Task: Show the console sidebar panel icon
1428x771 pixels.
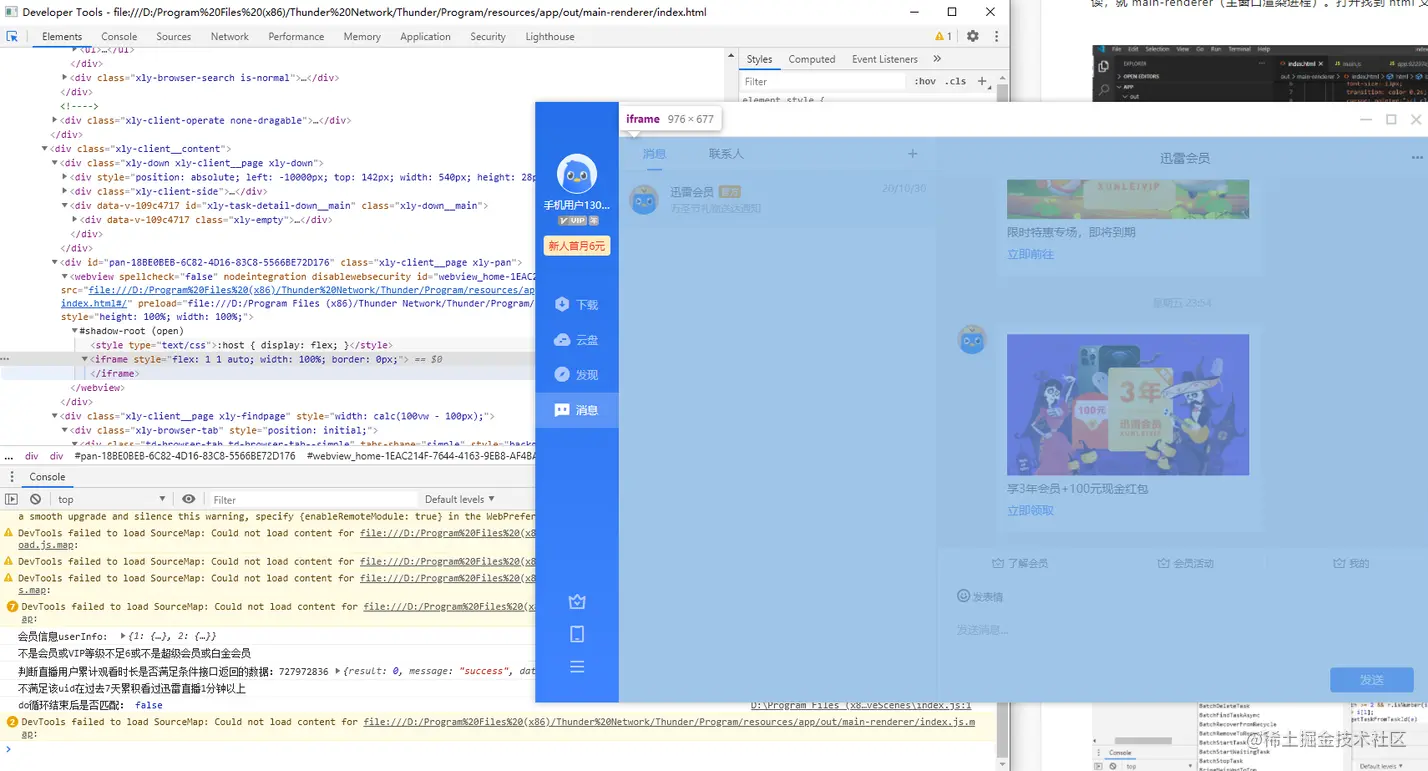Action: click(x=12, y=499)
